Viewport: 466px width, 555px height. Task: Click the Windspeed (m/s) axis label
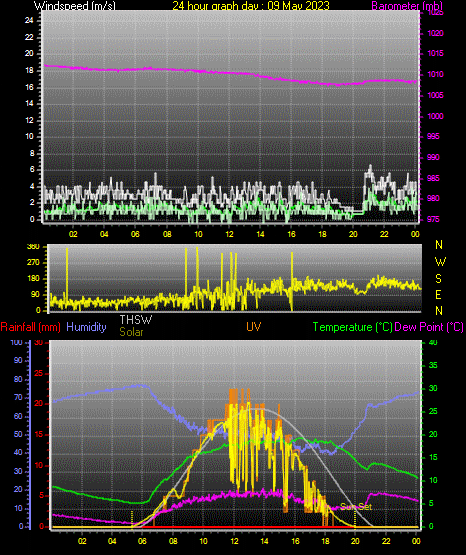[74, 5]
